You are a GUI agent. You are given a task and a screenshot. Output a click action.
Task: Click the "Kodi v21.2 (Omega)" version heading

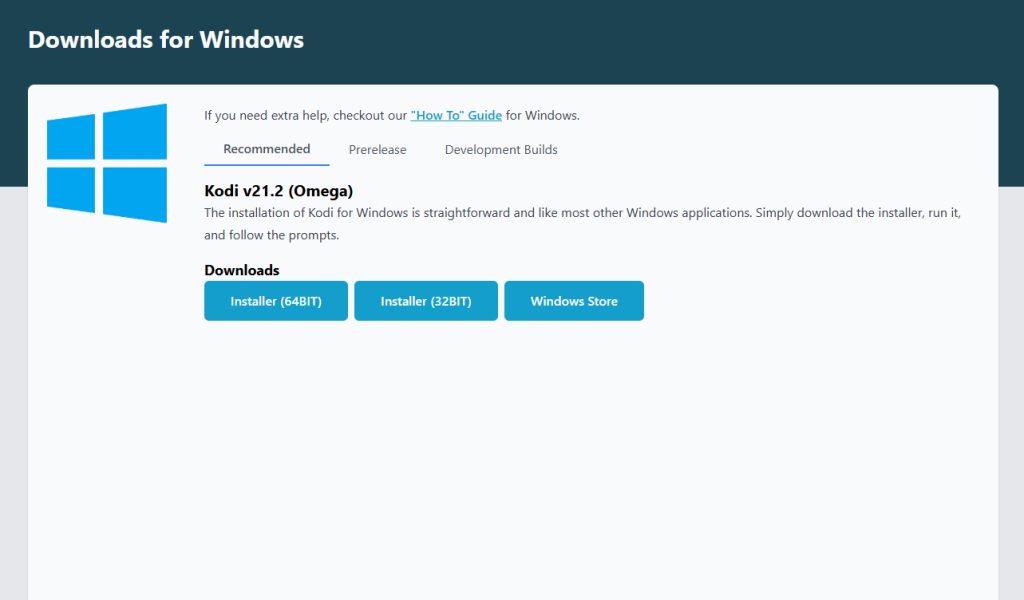279,190
